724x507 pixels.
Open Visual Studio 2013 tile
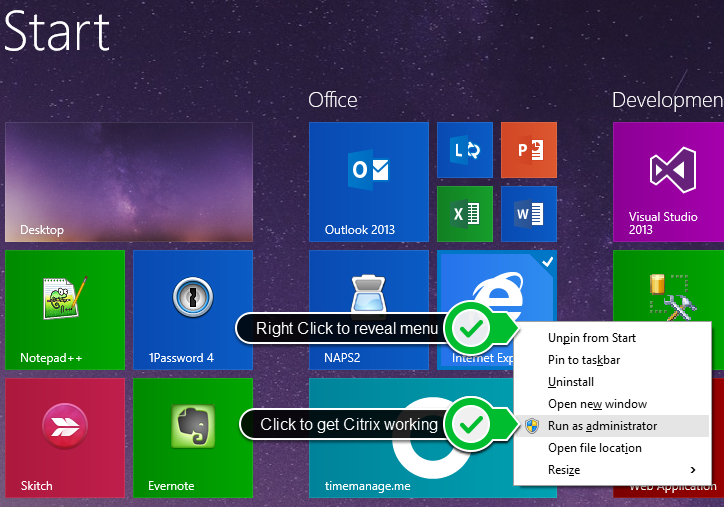tap(668, 181)
